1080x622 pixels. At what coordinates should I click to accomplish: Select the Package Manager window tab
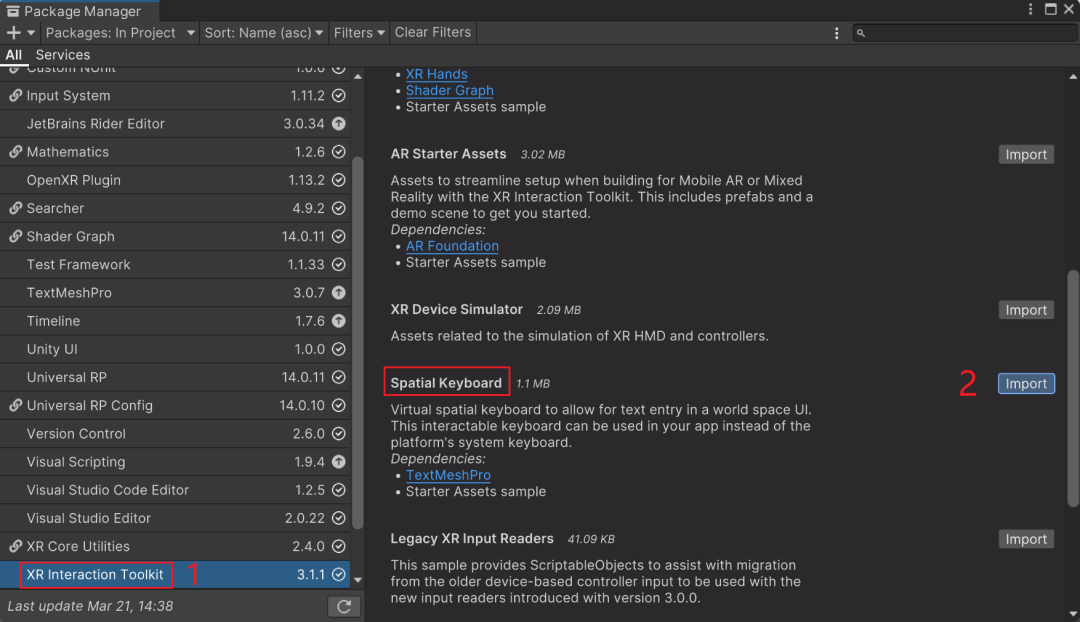[x=80, y=10]
